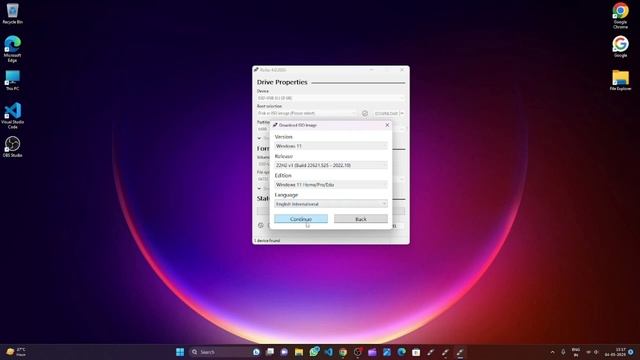Expand advanced drive properties chevron in Rufus

tap(259, 138)
